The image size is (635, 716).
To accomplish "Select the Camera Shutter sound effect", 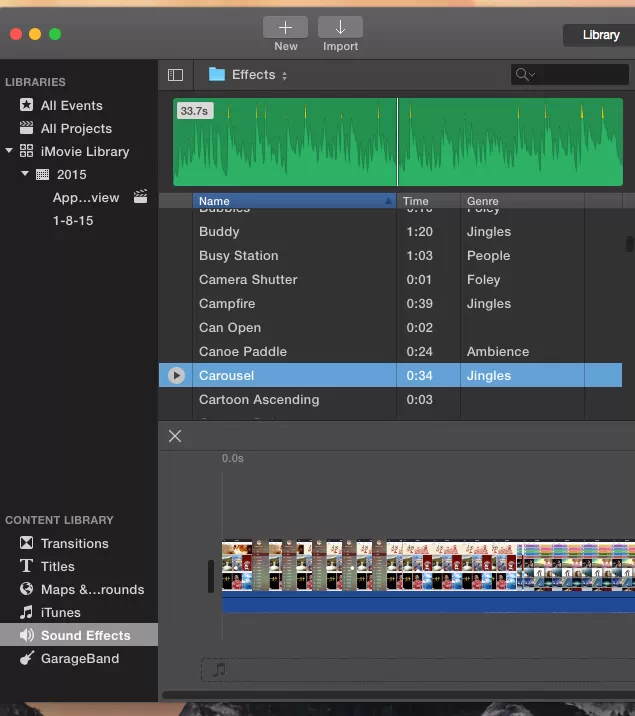I will [248, 279].
